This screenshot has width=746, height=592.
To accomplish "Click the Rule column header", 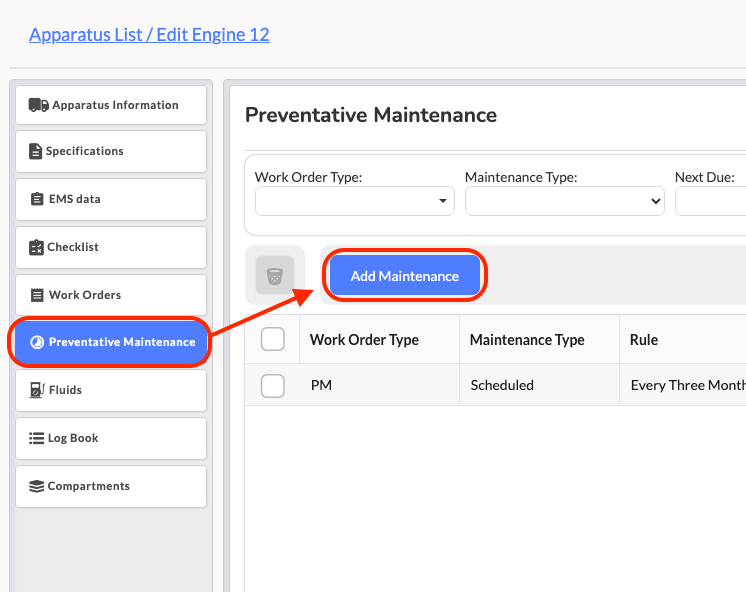I will click(x=644, y=340).
